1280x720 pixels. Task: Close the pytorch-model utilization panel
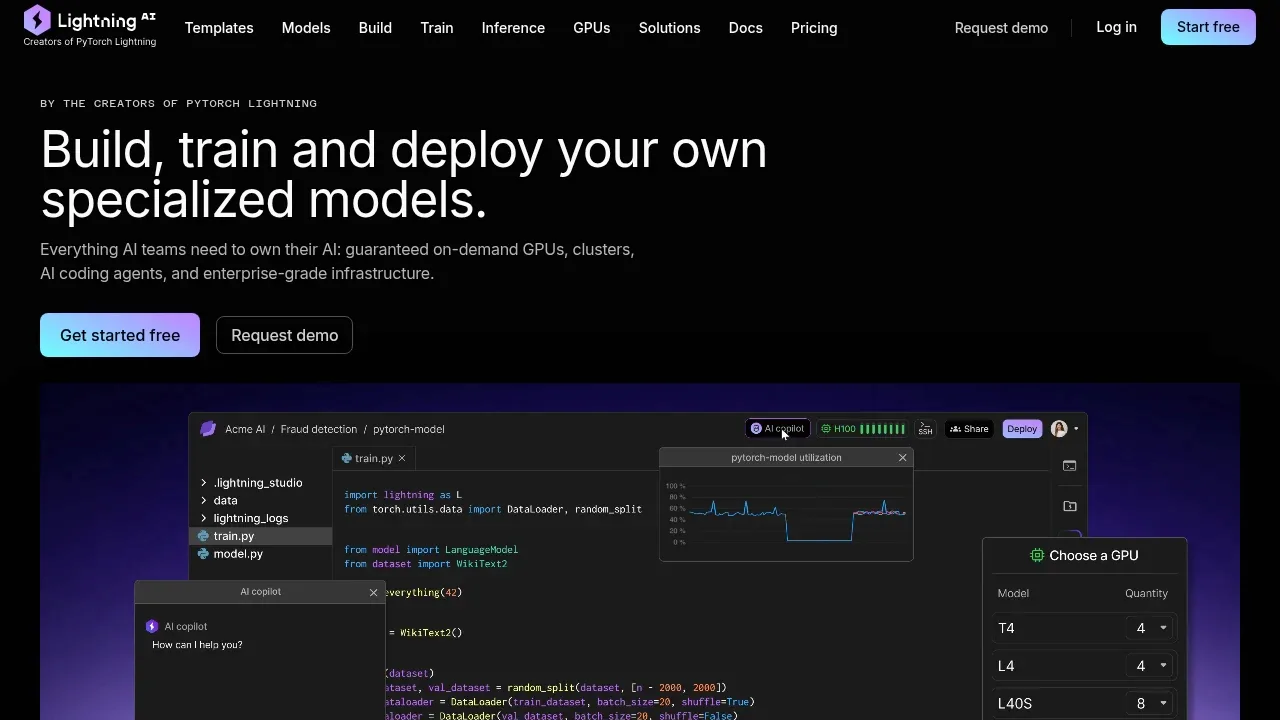click(x=902, y=457)
